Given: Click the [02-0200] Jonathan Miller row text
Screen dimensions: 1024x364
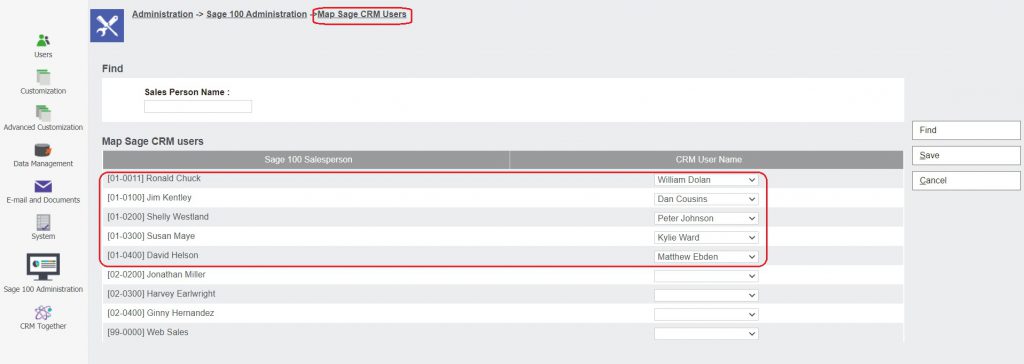Looking at the screenshot, I should coord(156,274).
